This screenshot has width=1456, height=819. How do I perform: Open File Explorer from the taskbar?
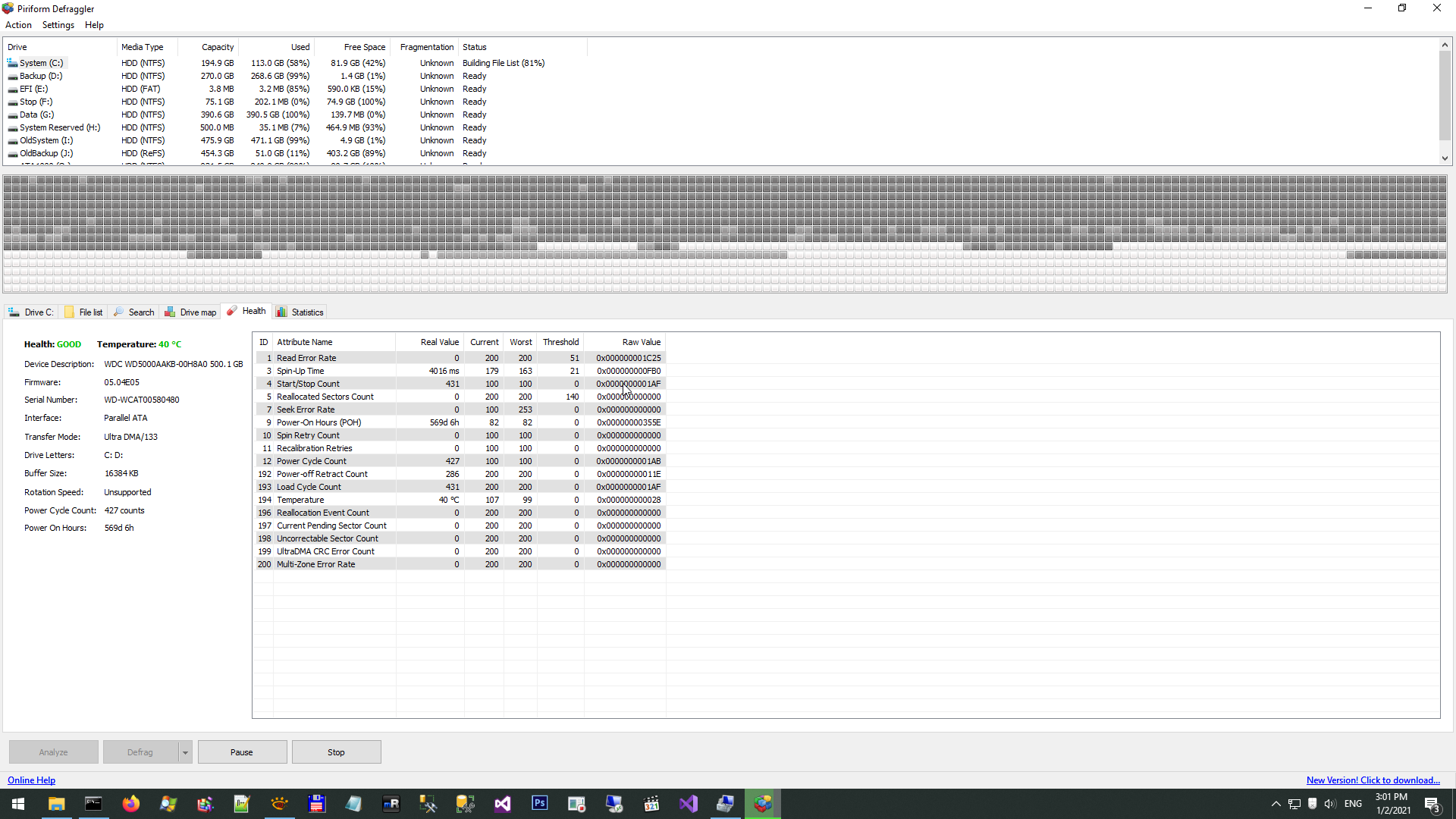point(56,804)
